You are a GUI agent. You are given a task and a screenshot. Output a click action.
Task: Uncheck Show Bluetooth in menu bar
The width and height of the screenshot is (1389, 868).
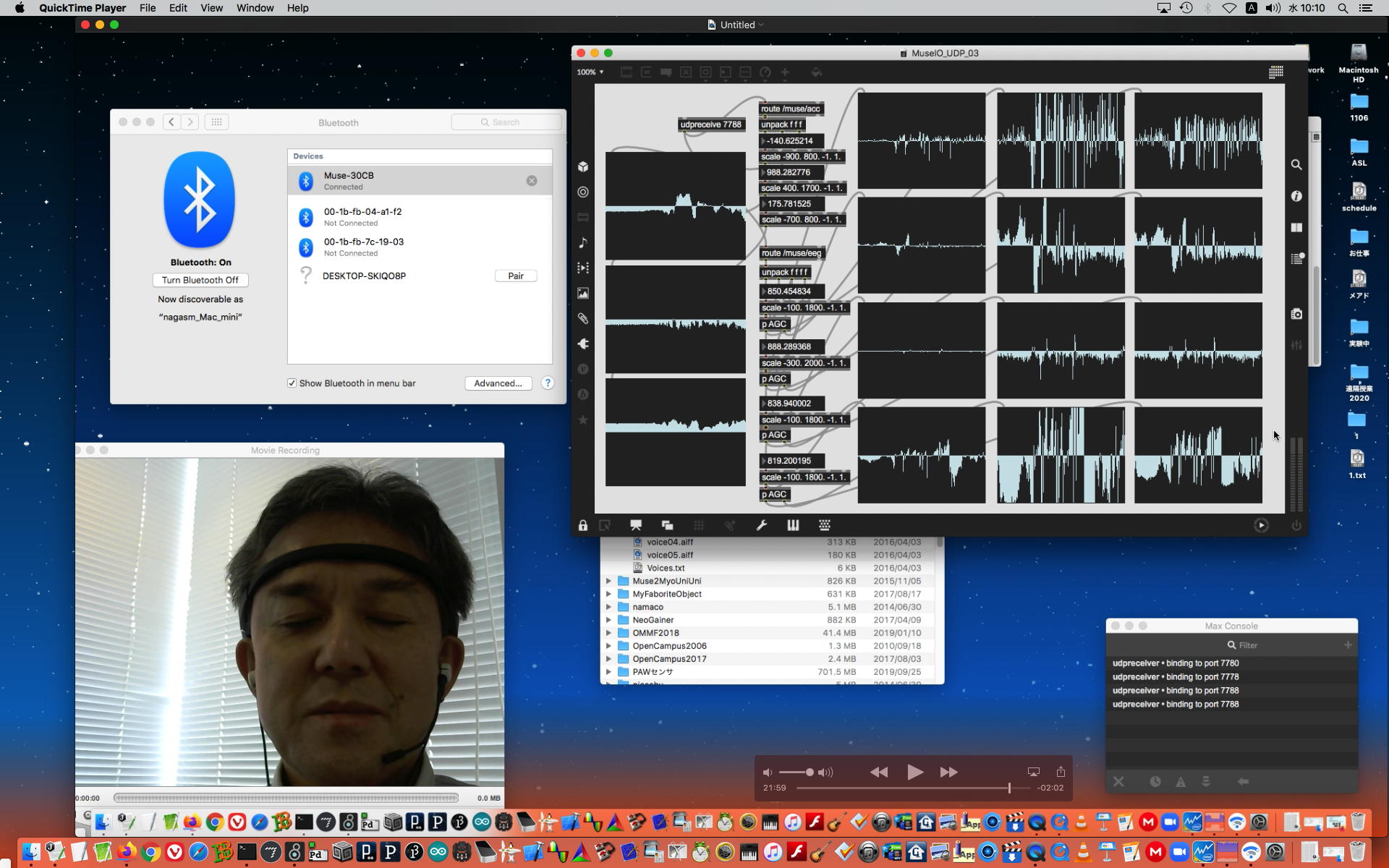[x=292, y=383]
